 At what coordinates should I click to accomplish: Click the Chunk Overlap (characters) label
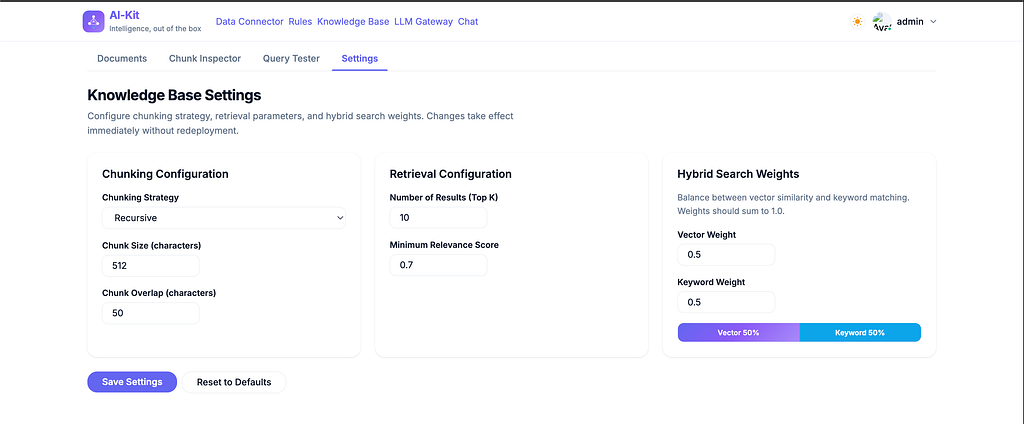pos(159,293)
